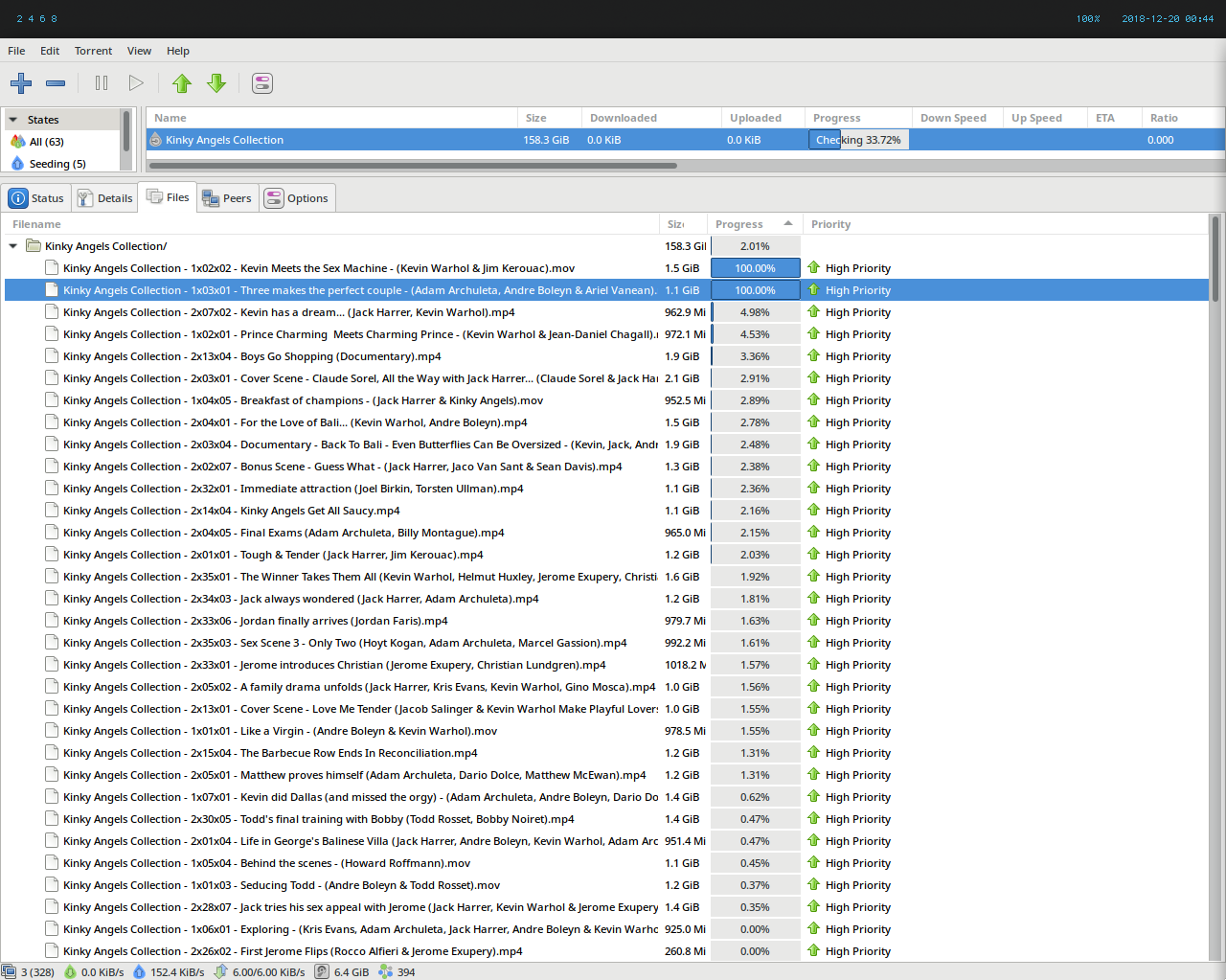Collapse the States section in sidebar
Viewport: 1226px width, 980px height.
[13, 120]
